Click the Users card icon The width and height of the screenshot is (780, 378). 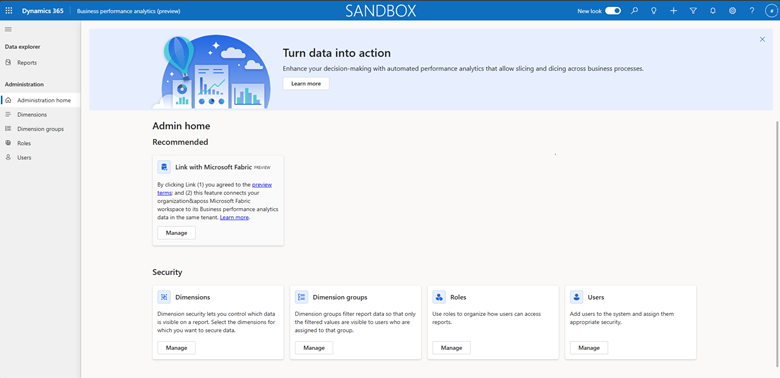577,297
